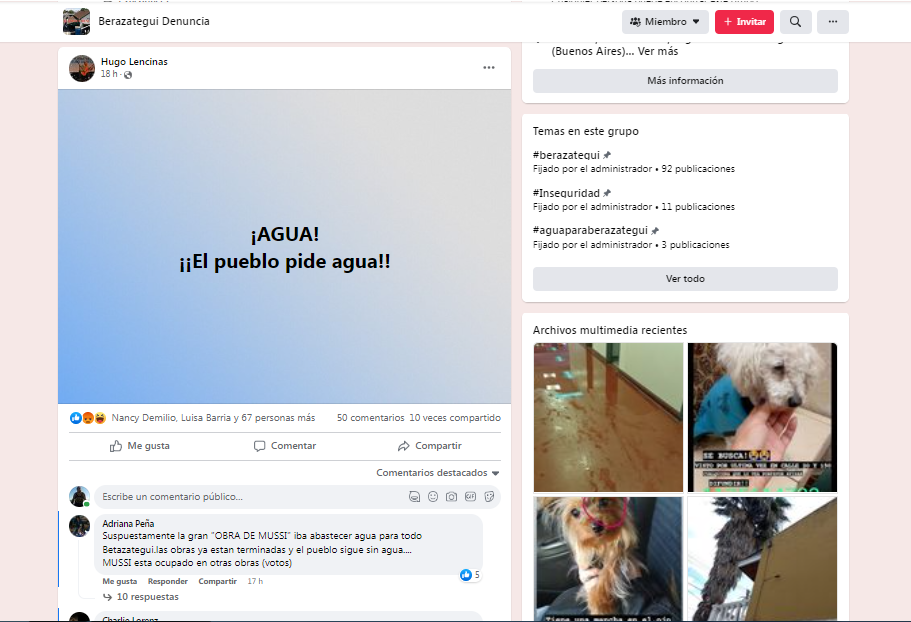Click the search magnifier icon in group header

pyautogui.click(x=795, y=21)
